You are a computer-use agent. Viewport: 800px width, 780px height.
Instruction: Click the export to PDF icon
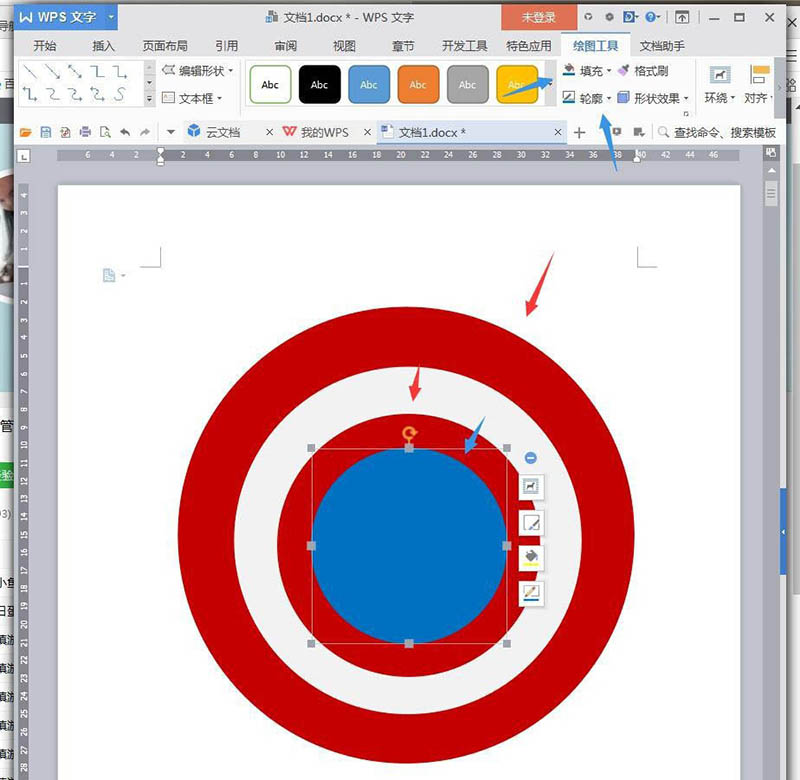pyautogui.click(x=65, y=133)
